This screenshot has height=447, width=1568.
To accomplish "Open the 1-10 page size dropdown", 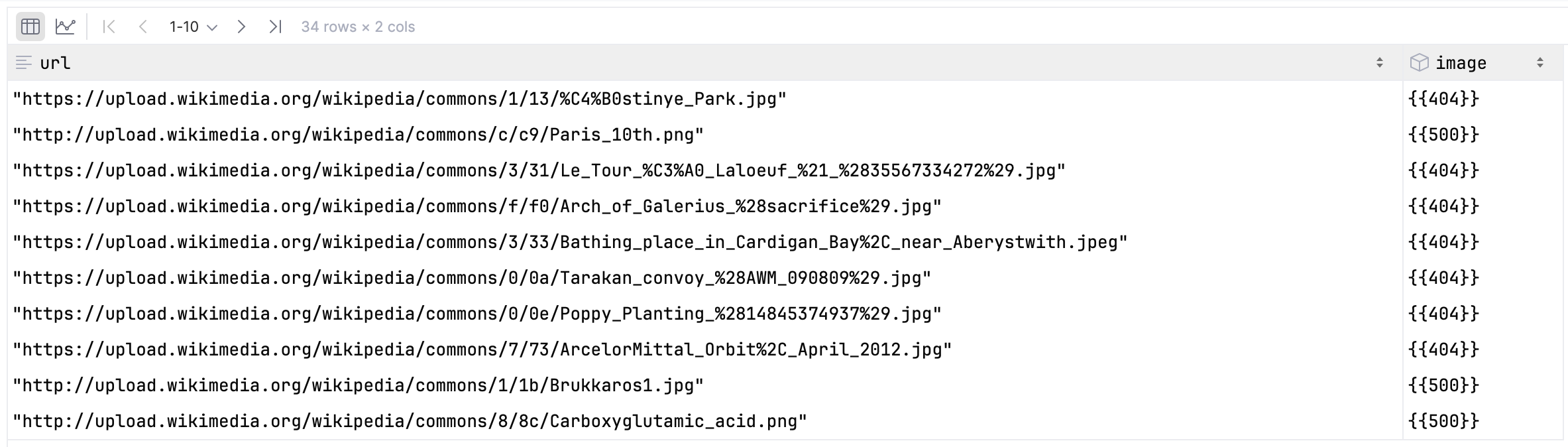I will [193, 27].
